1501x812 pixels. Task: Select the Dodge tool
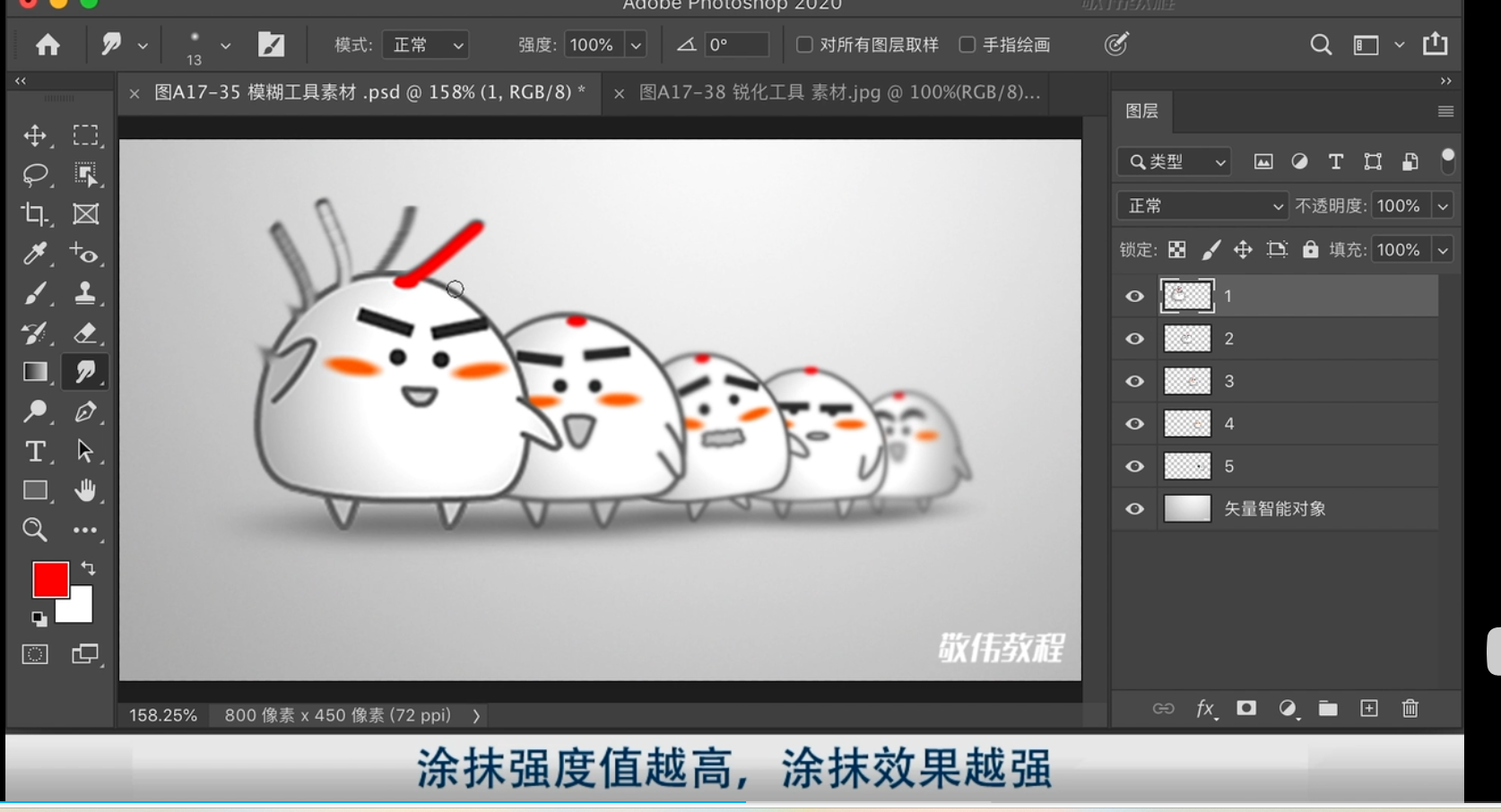click(35, 411)
